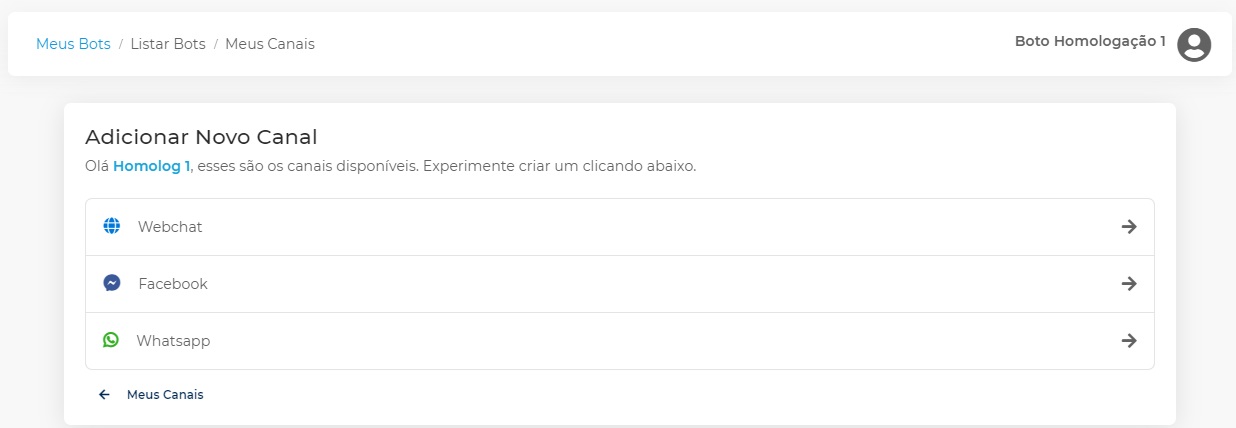Open the Listar Bots breadcrumb
1236x428 pixels.
[168, 44]
